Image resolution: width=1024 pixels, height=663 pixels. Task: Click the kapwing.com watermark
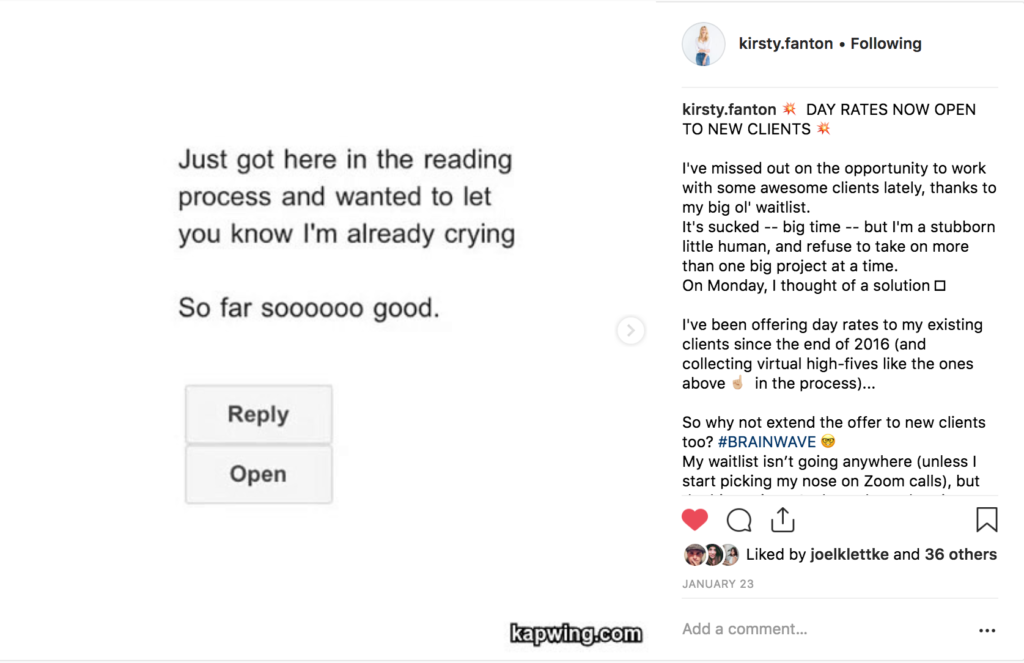[575, 633]
